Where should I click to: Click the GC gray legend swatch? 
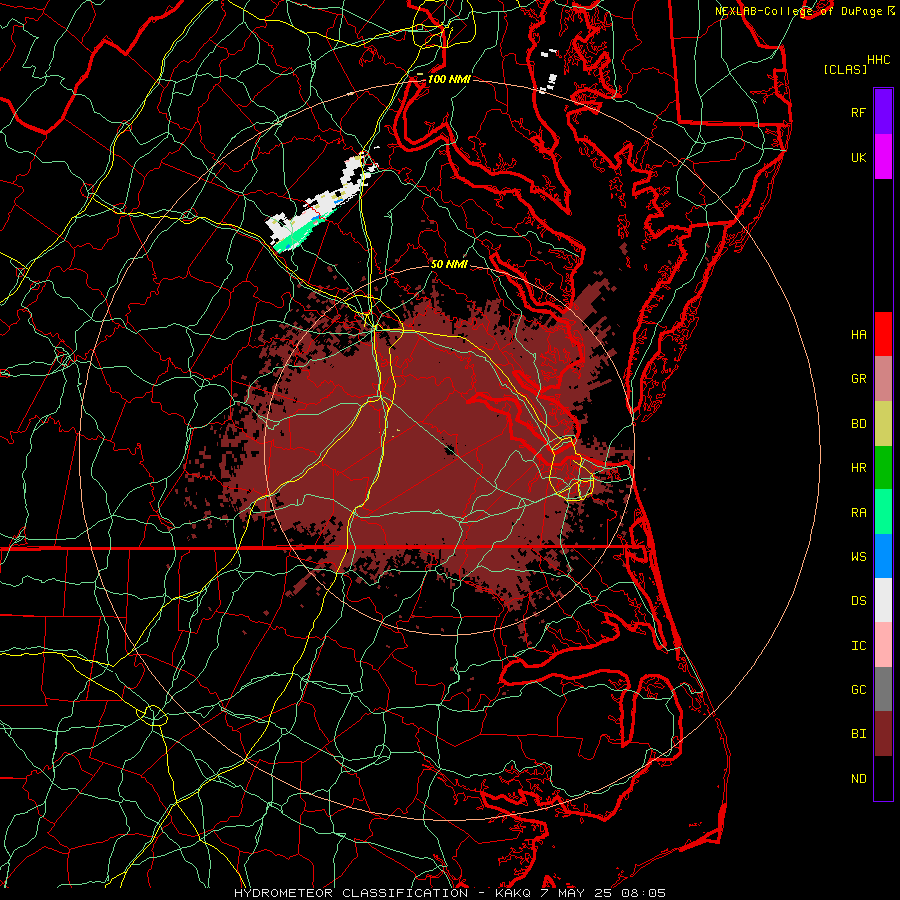[x=883, y=689]
